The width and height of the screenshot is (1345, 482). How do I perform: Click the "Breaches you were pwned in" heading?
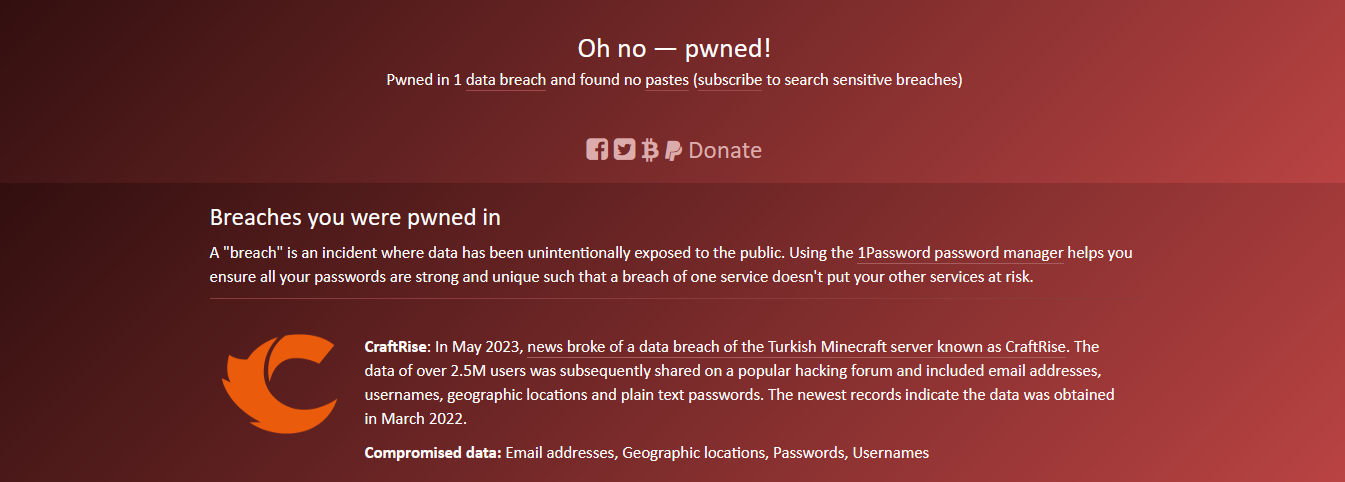click(355, 217)
